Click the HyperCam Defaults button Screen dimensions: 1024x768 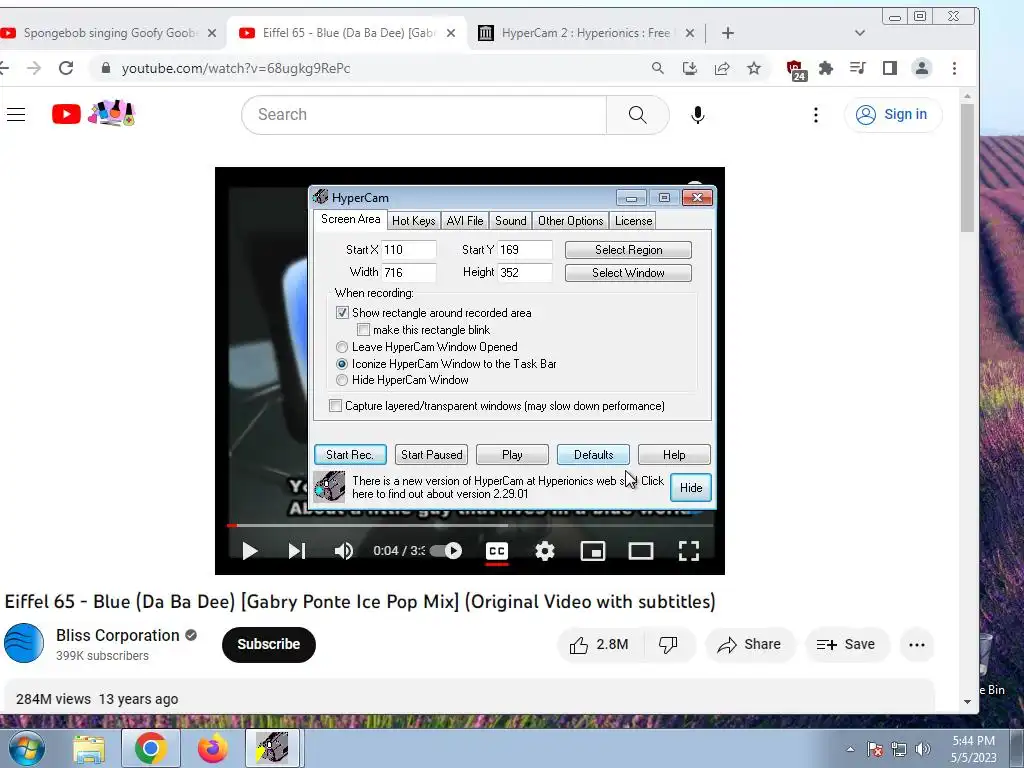point(594,455)
